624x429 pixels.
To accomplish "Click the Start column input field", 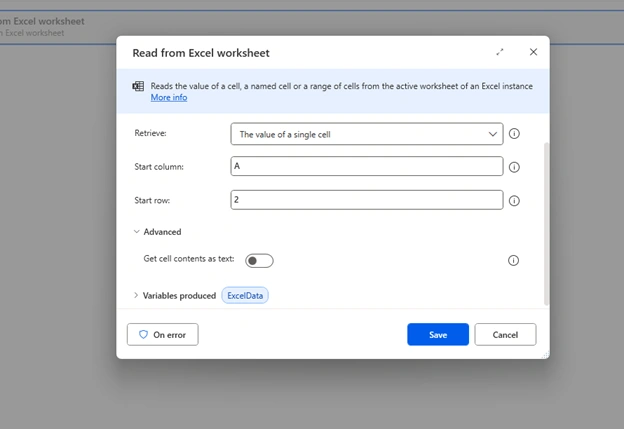I will 367,166.
